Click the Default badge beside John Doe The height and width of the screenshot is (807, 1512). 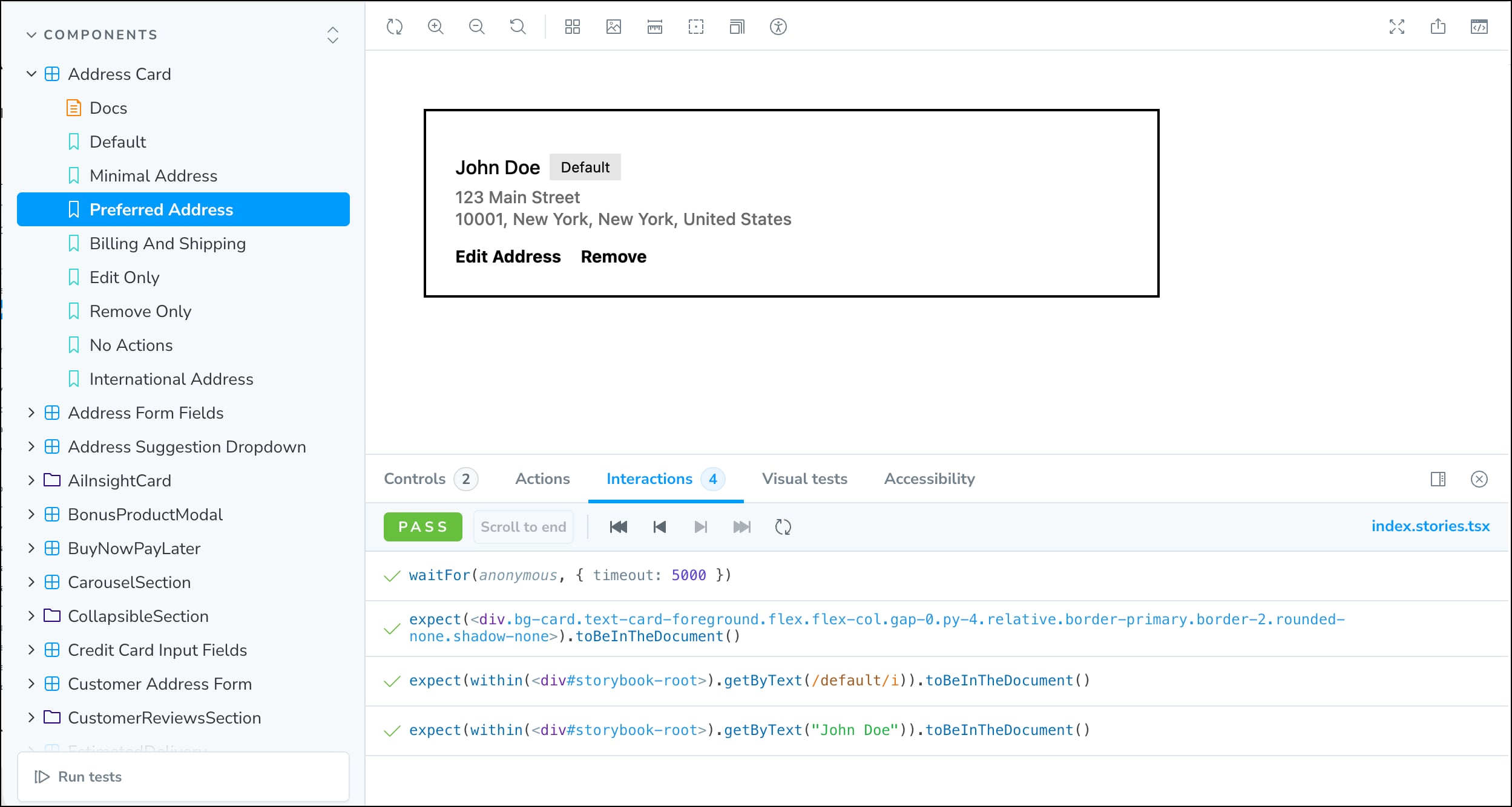click(x=585, y=167)
